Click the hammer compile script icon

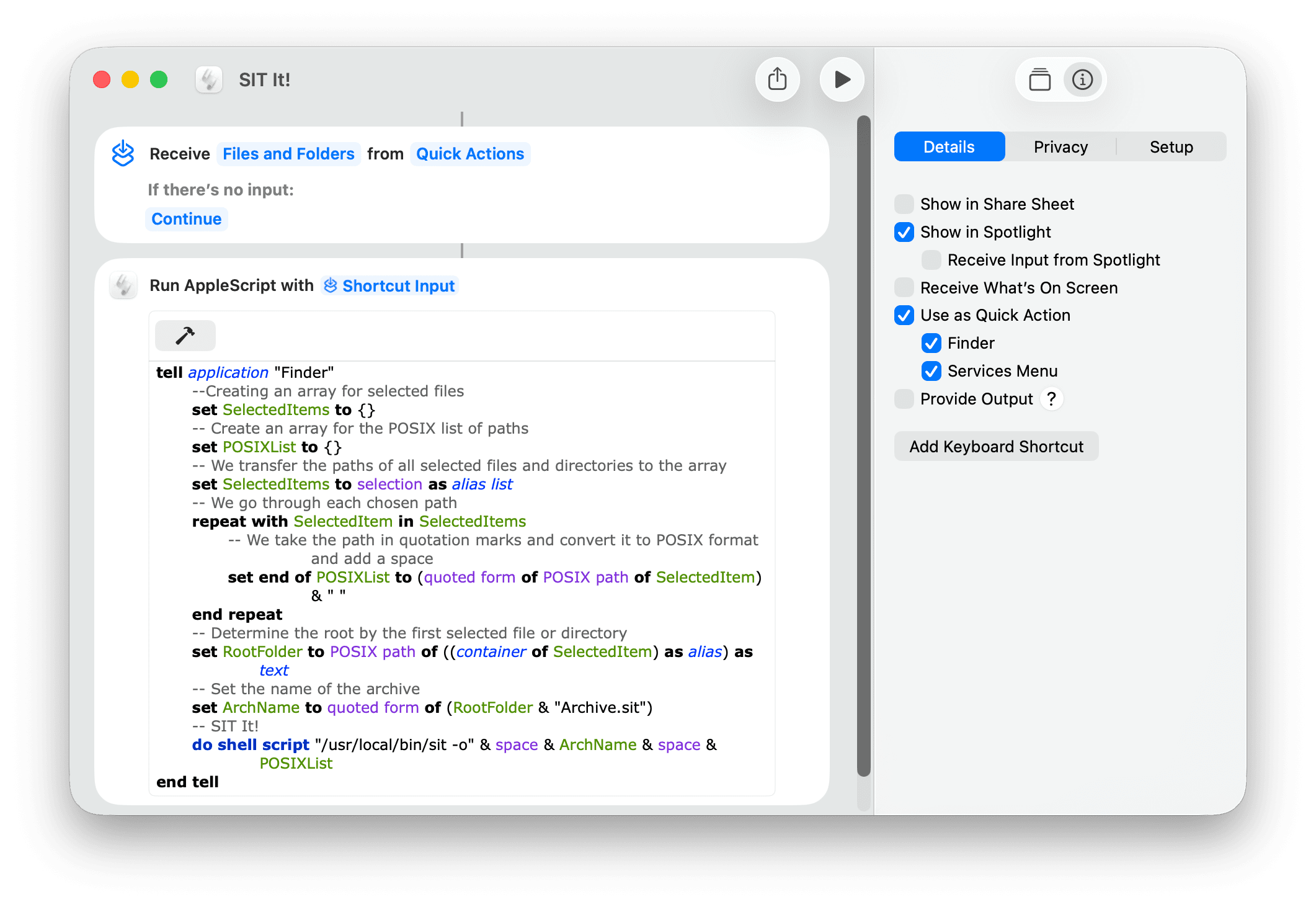click(x=185, y=336)
